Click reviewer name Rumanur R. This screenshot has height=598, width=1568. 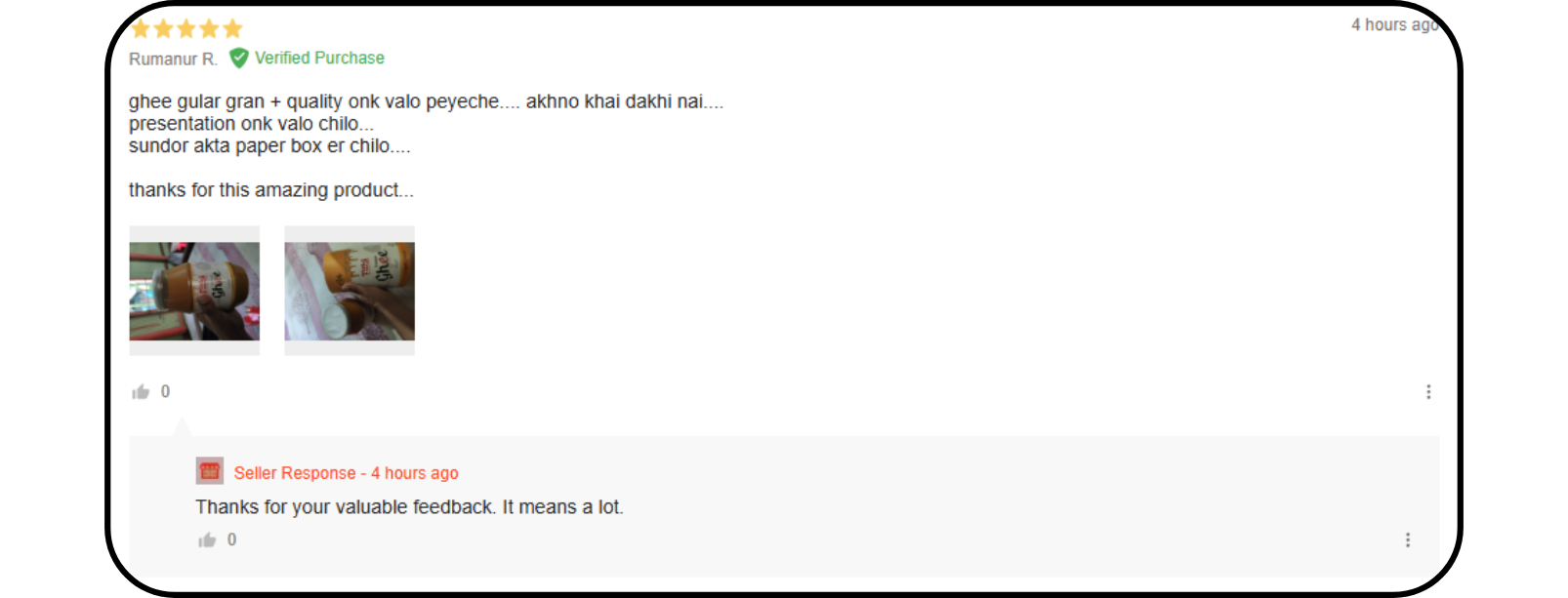click(173, 60)
